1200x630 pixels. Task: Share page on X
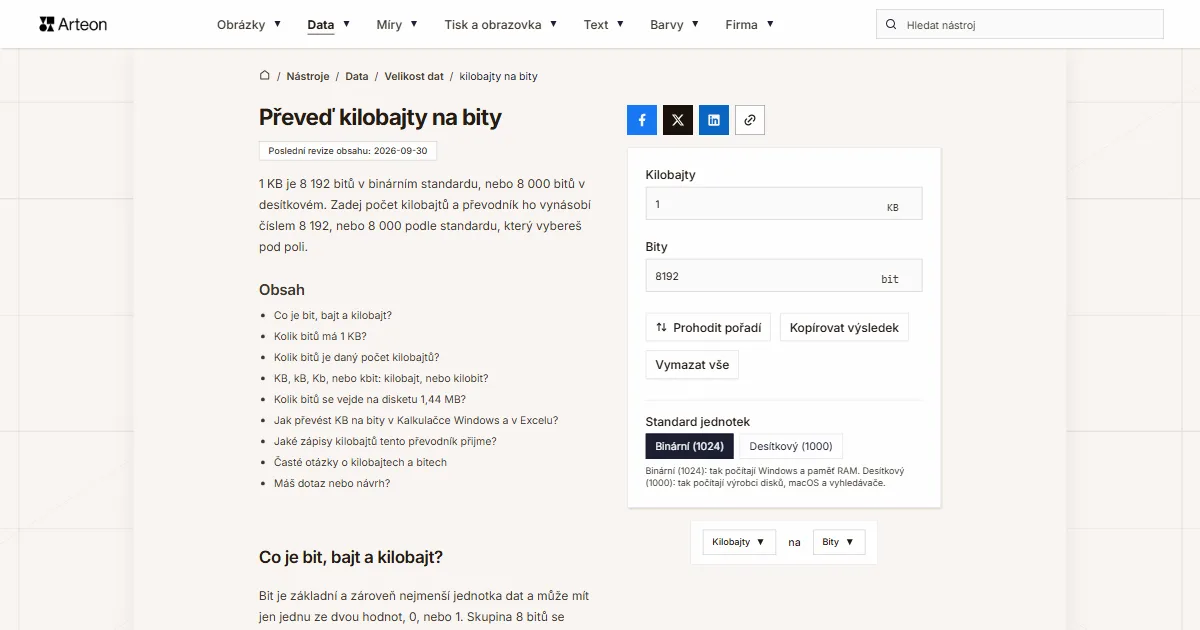click(678, 120)
